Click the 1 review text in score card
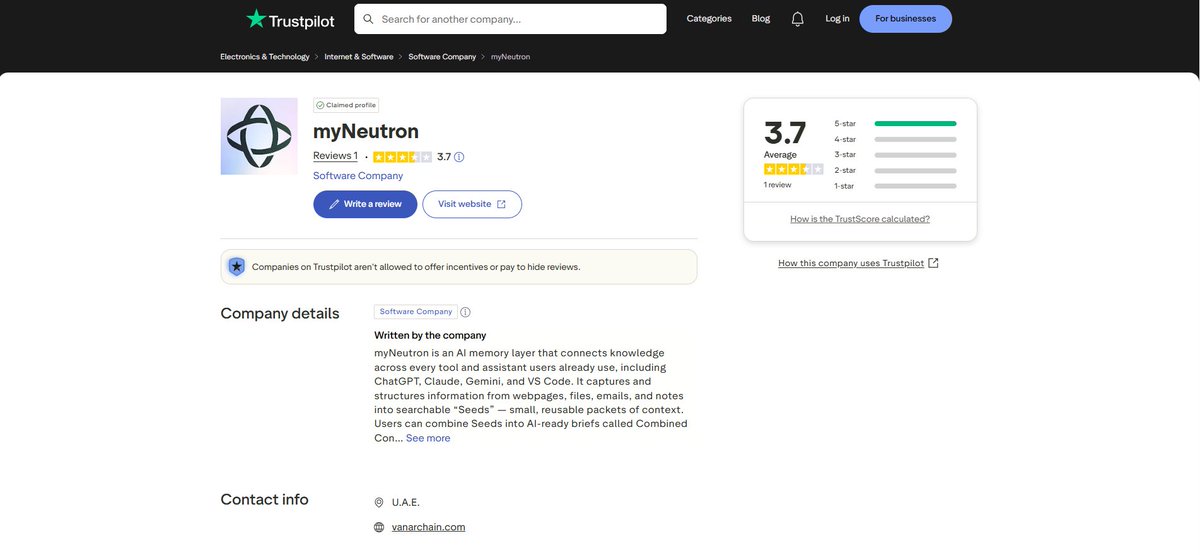 click(x=778, y=185)
